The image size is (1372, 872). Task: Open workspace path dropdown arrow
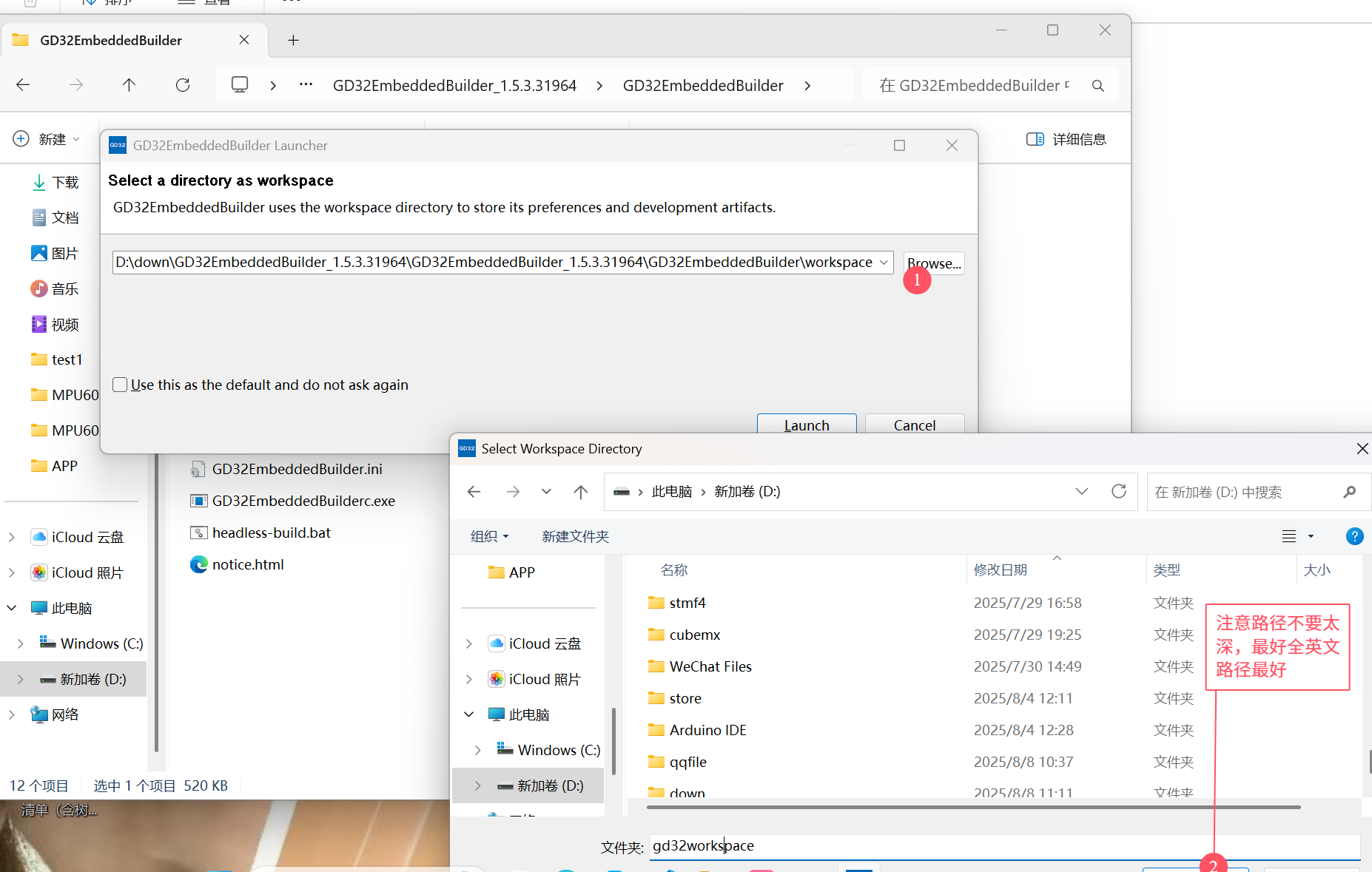coord(884,263)
